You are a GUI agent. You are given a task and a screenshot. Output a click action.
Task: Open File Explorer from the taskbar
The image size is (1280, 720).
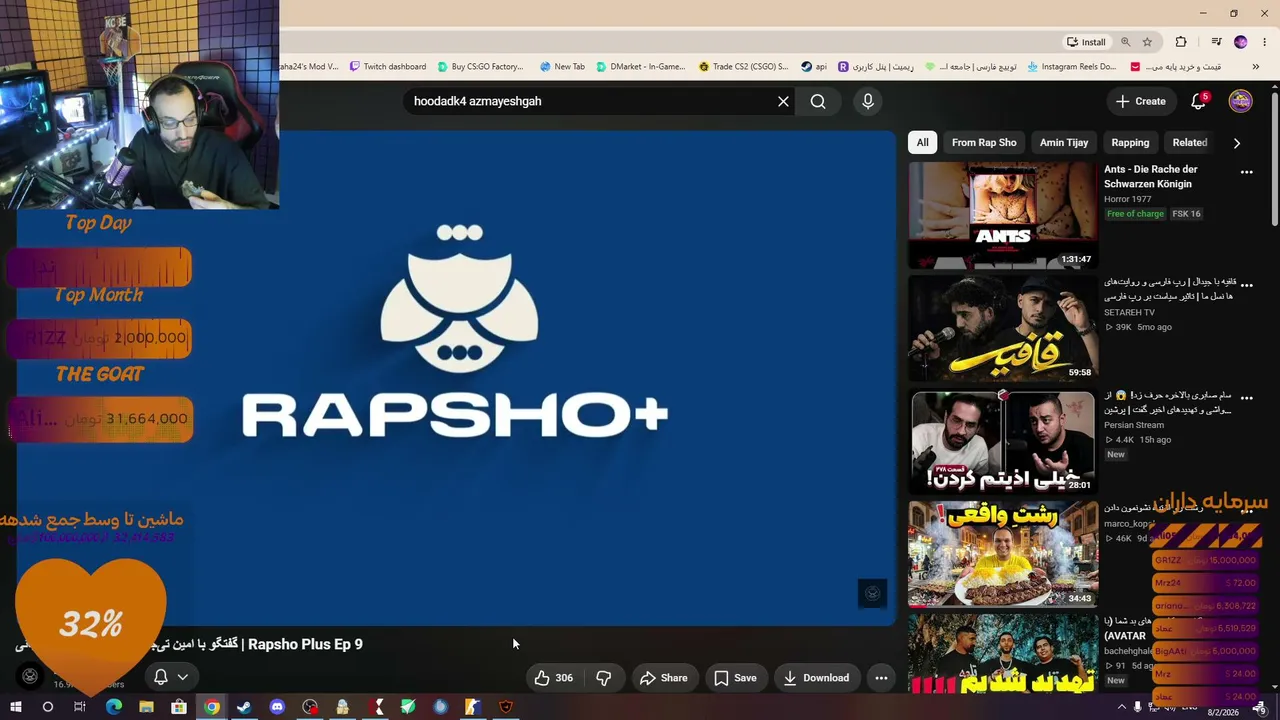coord(146,707)
